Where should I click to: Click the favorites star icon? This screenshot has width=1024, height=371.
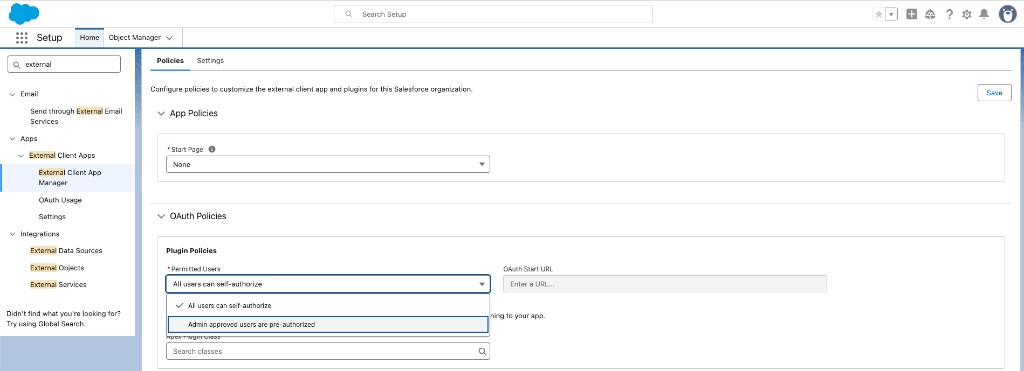coord(878,14)
